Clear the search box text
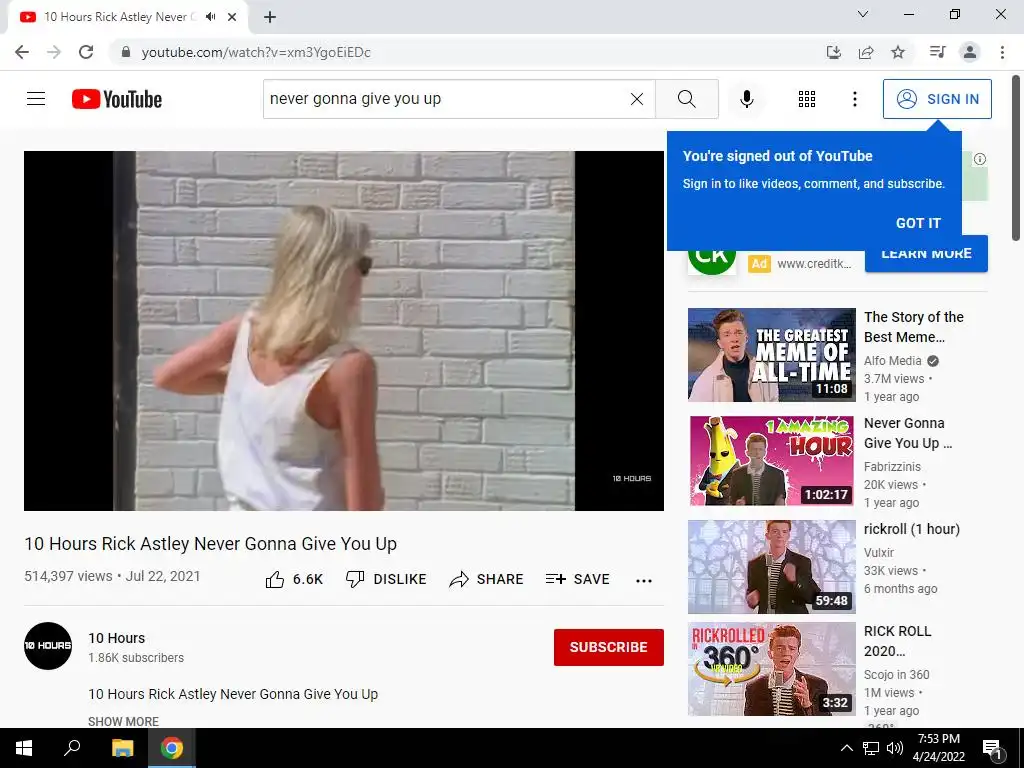Screen dimensions: 1024x768 click(x=637, y=99)
